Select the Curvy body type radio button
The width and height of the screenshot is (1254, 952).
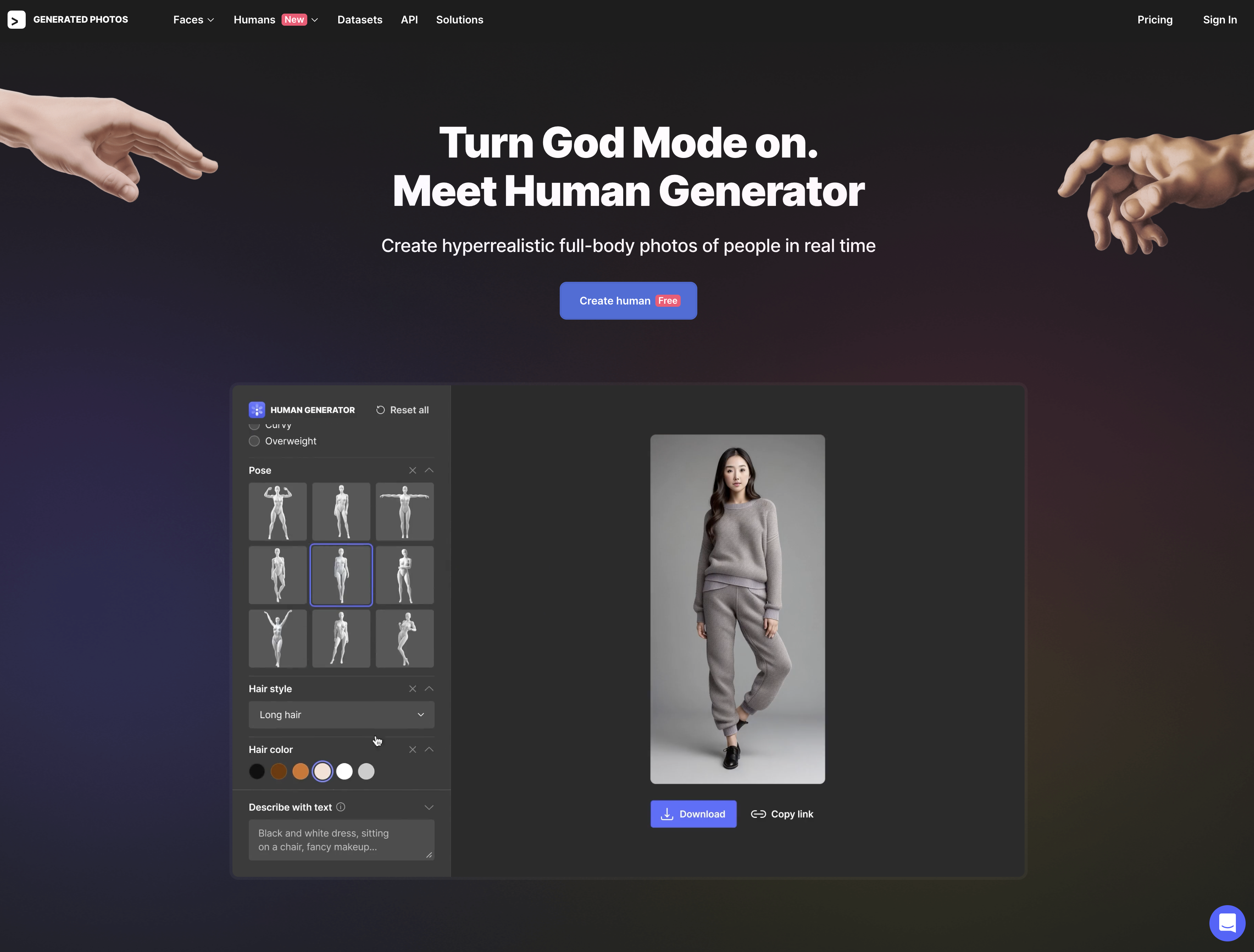[255, 424]
